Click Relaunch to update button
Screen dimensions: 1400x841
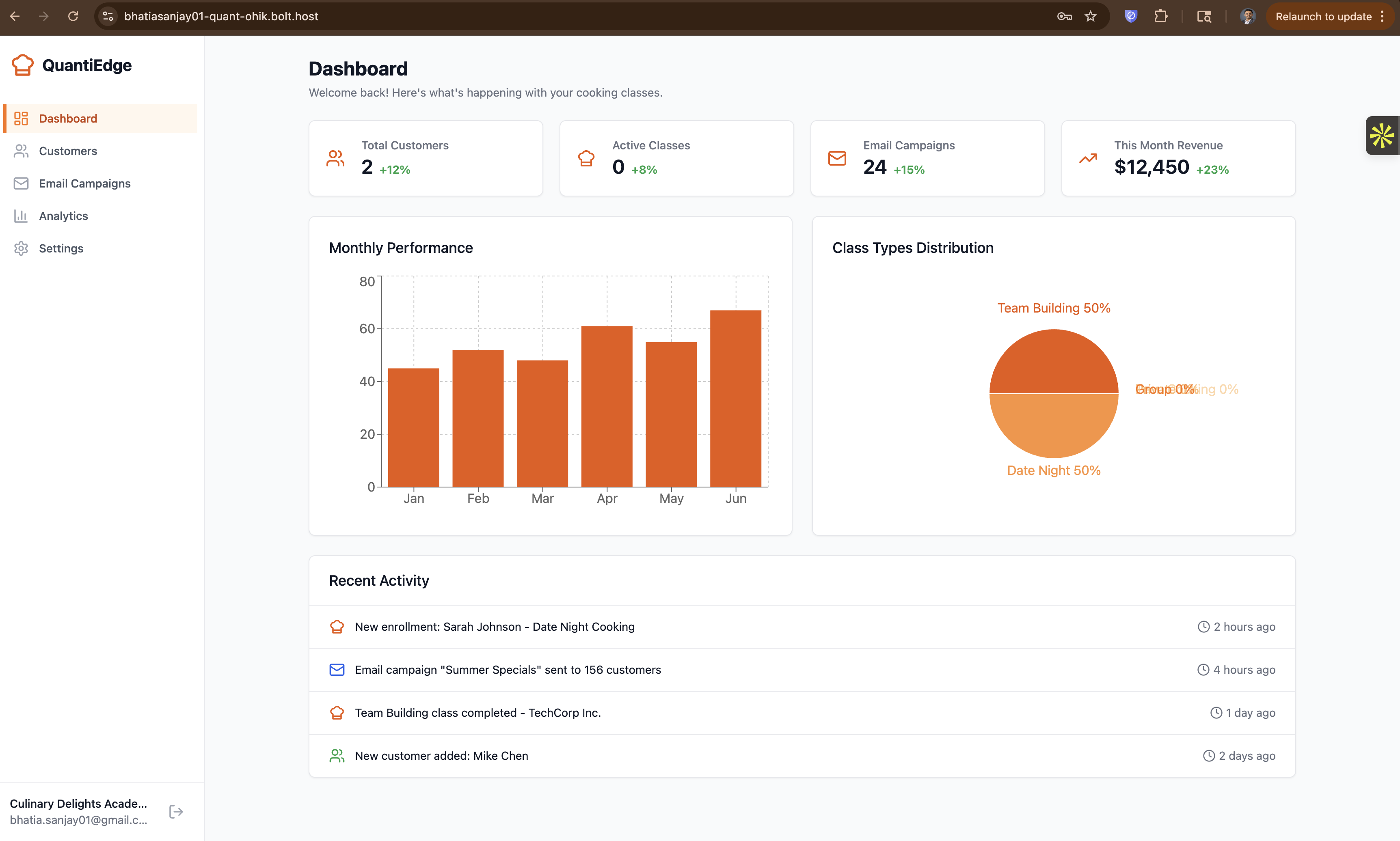[x=1323, y=16]
